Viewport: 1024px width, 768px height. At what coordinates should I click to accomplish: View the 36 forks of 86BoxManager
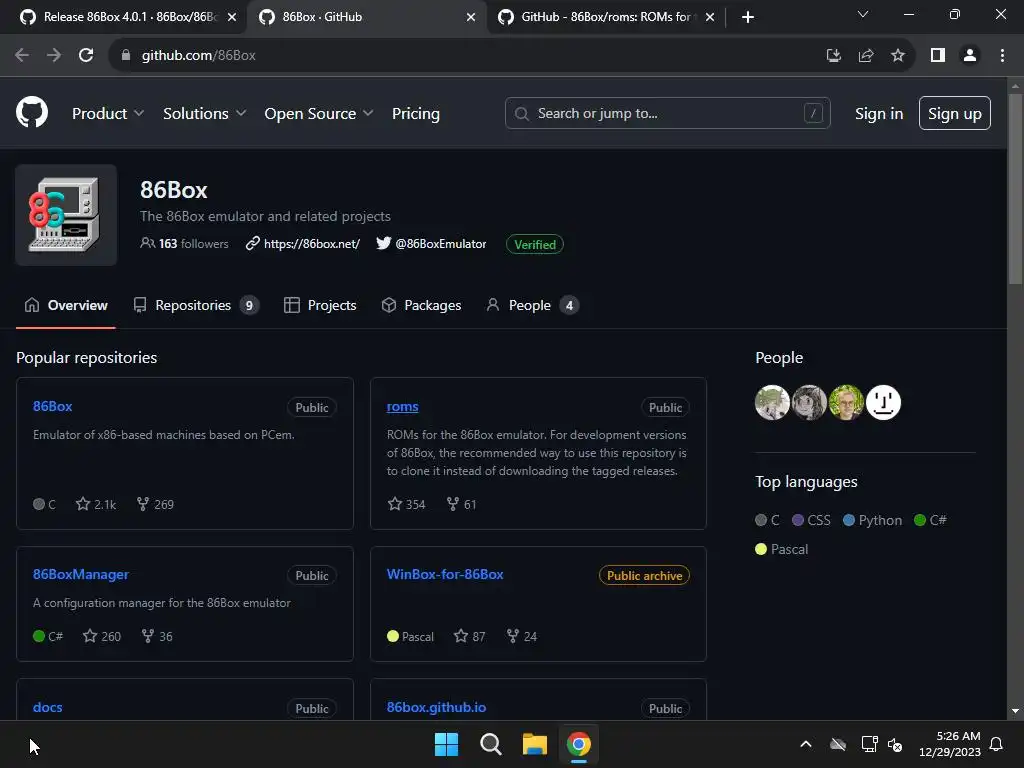157,636
